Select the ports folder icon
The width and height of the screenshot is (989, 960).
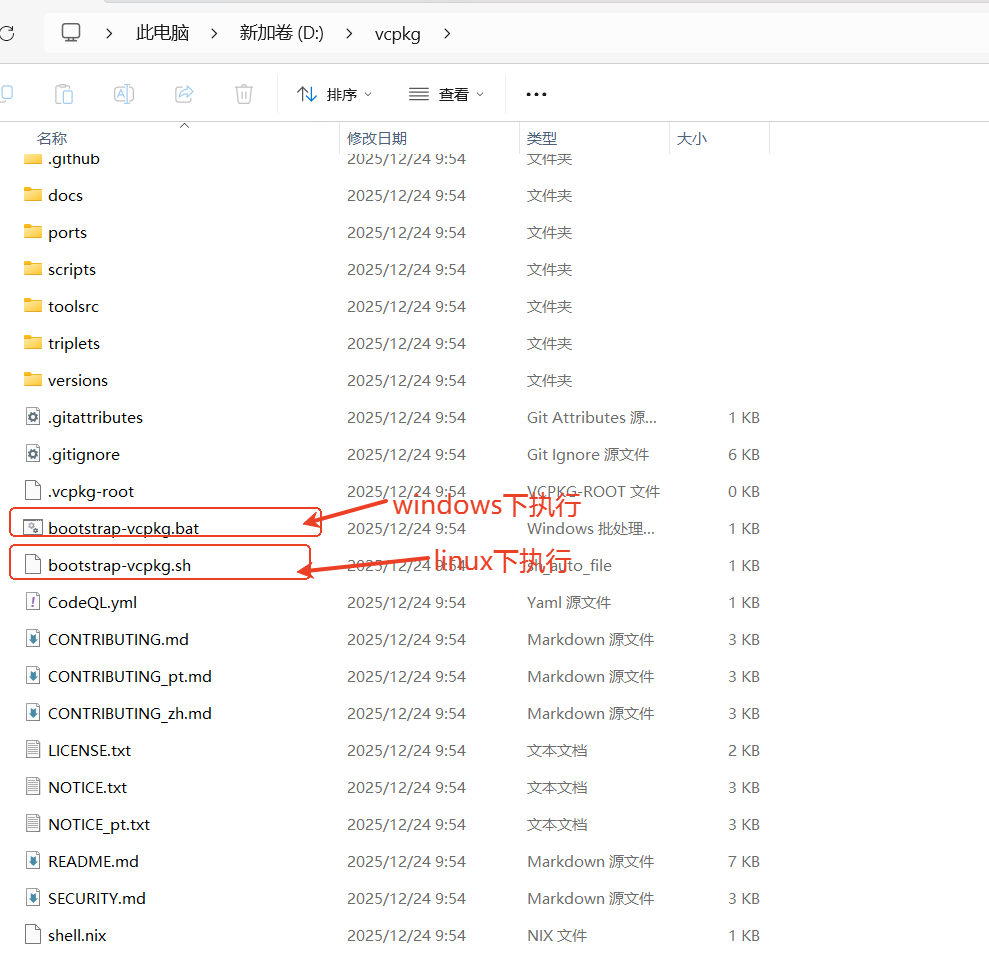click(33, 231)
